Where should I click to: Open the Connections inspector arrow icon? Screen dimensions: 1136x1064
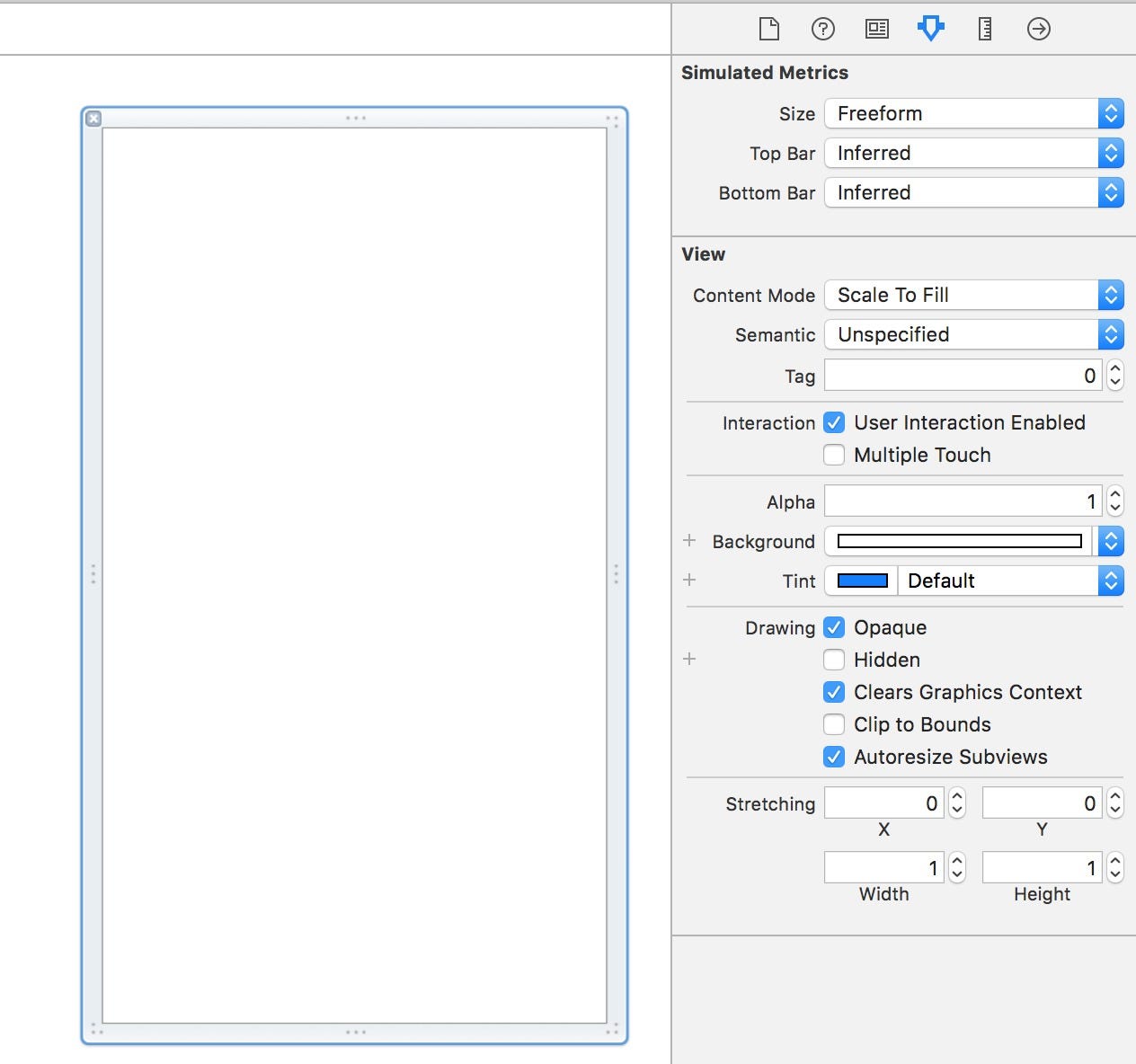[1039, 29]
